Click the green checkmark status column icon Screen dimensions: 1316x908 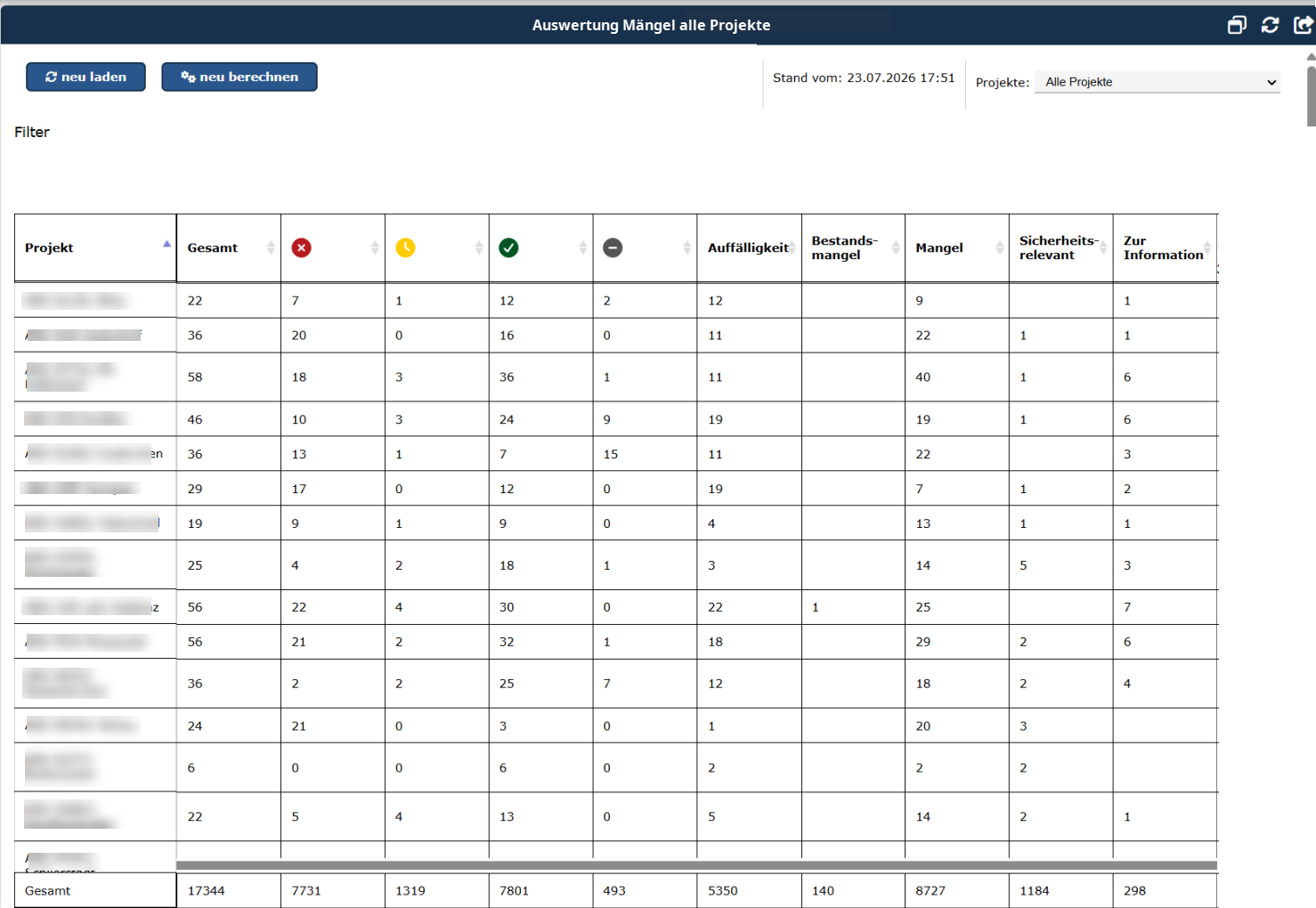[508, 247]
